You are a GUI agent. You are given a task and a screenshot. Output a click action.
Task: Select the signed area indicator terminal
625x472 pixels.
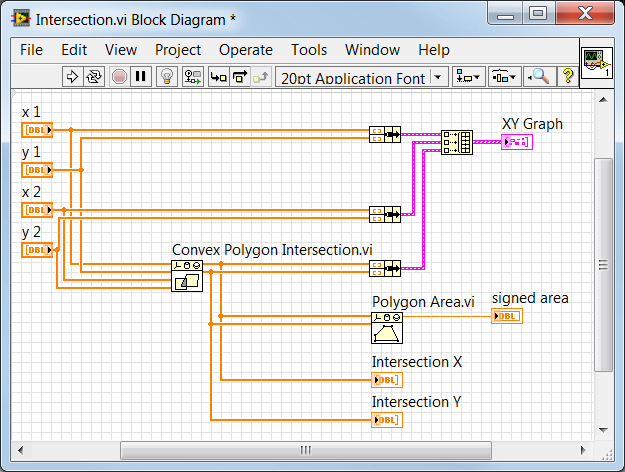tap(507, 316)
